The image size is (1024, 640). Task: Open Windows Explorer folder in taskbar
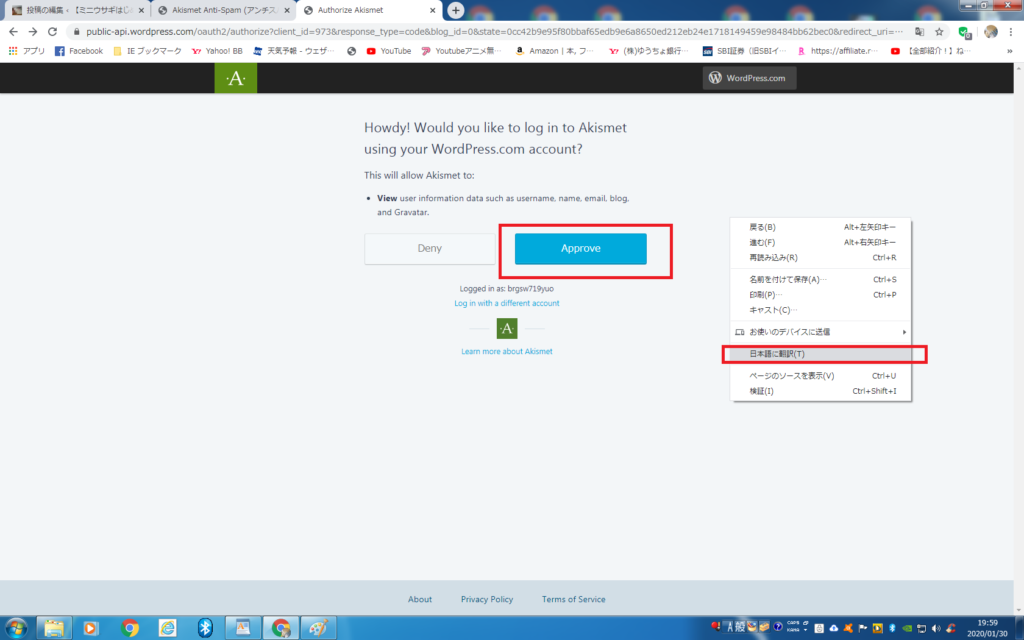point(53,627)
